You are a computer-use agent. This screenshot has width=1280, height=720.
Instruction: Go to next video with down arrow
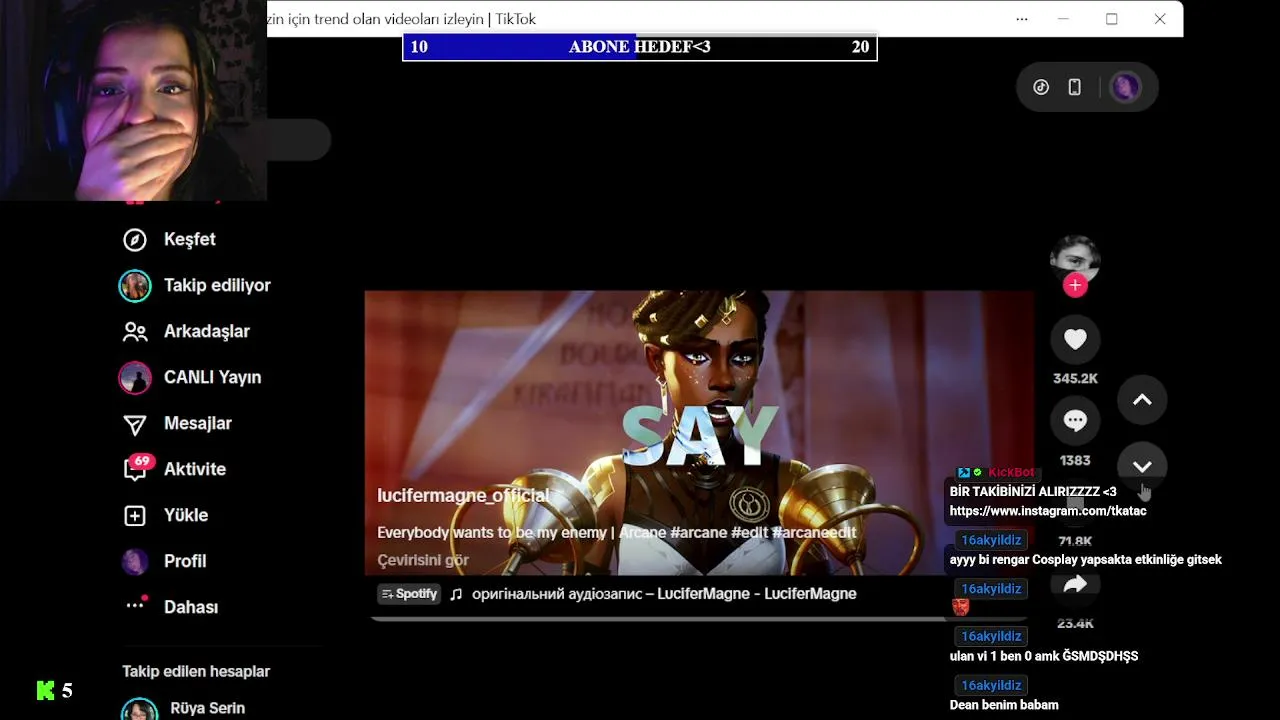tap(1142, 466)
